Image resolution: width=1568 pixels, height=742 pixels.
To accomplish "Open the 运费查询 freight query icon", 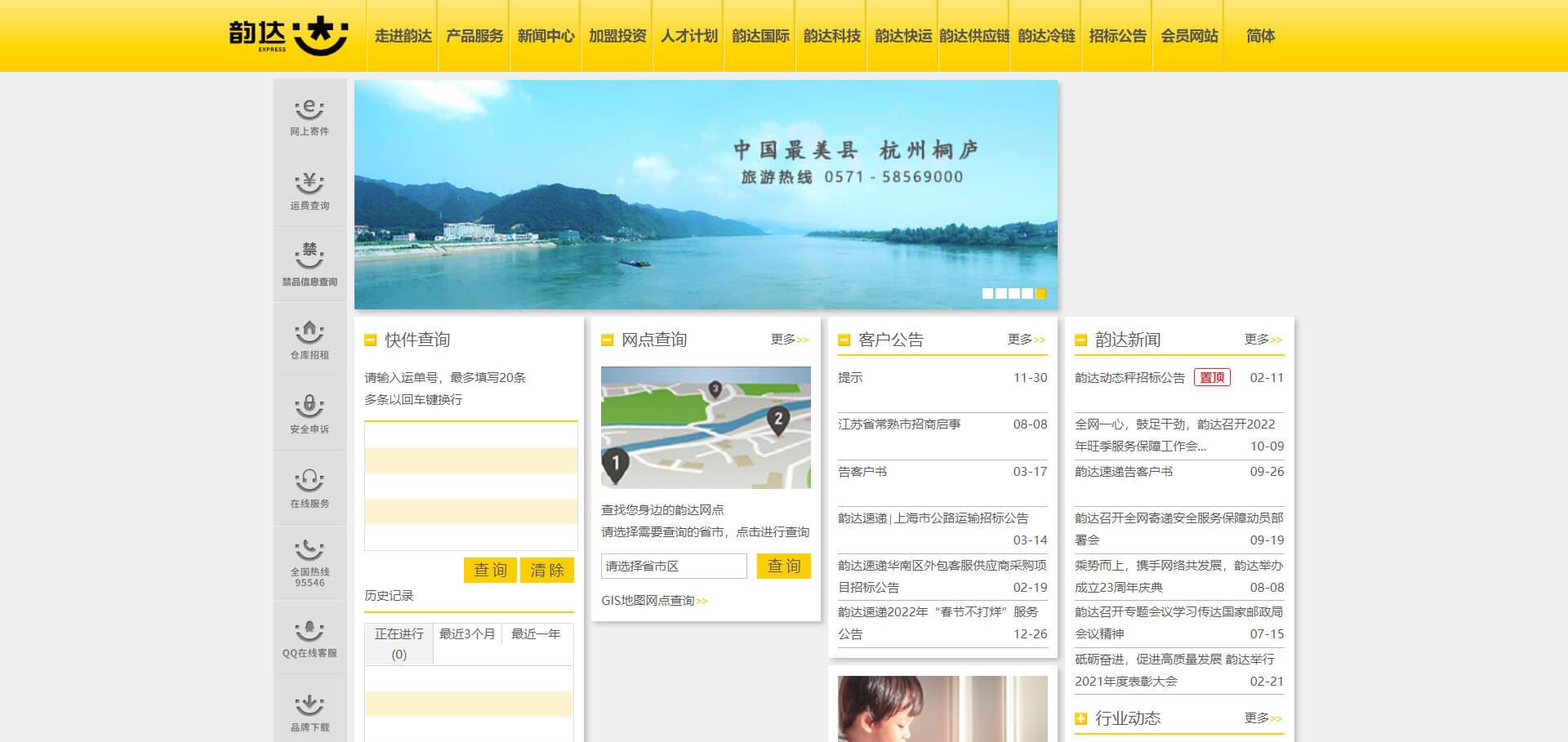I will 310,190.
